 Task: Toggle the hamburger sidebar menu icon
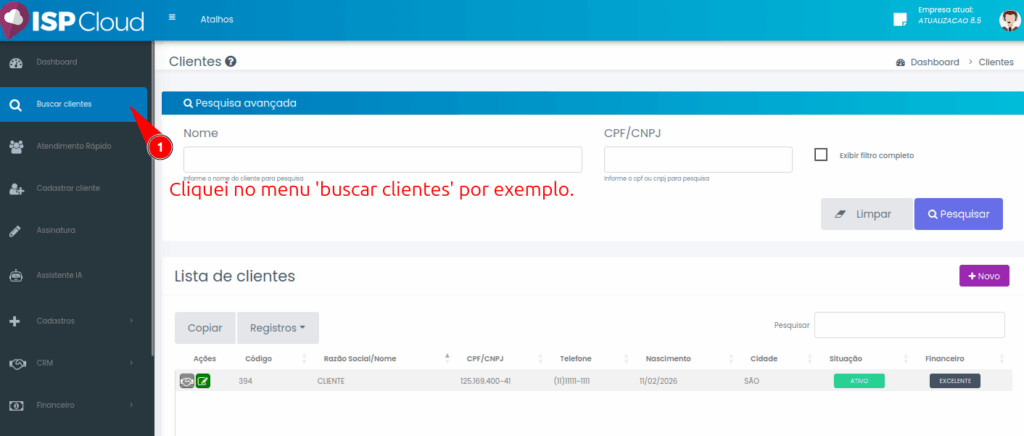[173, 18]
